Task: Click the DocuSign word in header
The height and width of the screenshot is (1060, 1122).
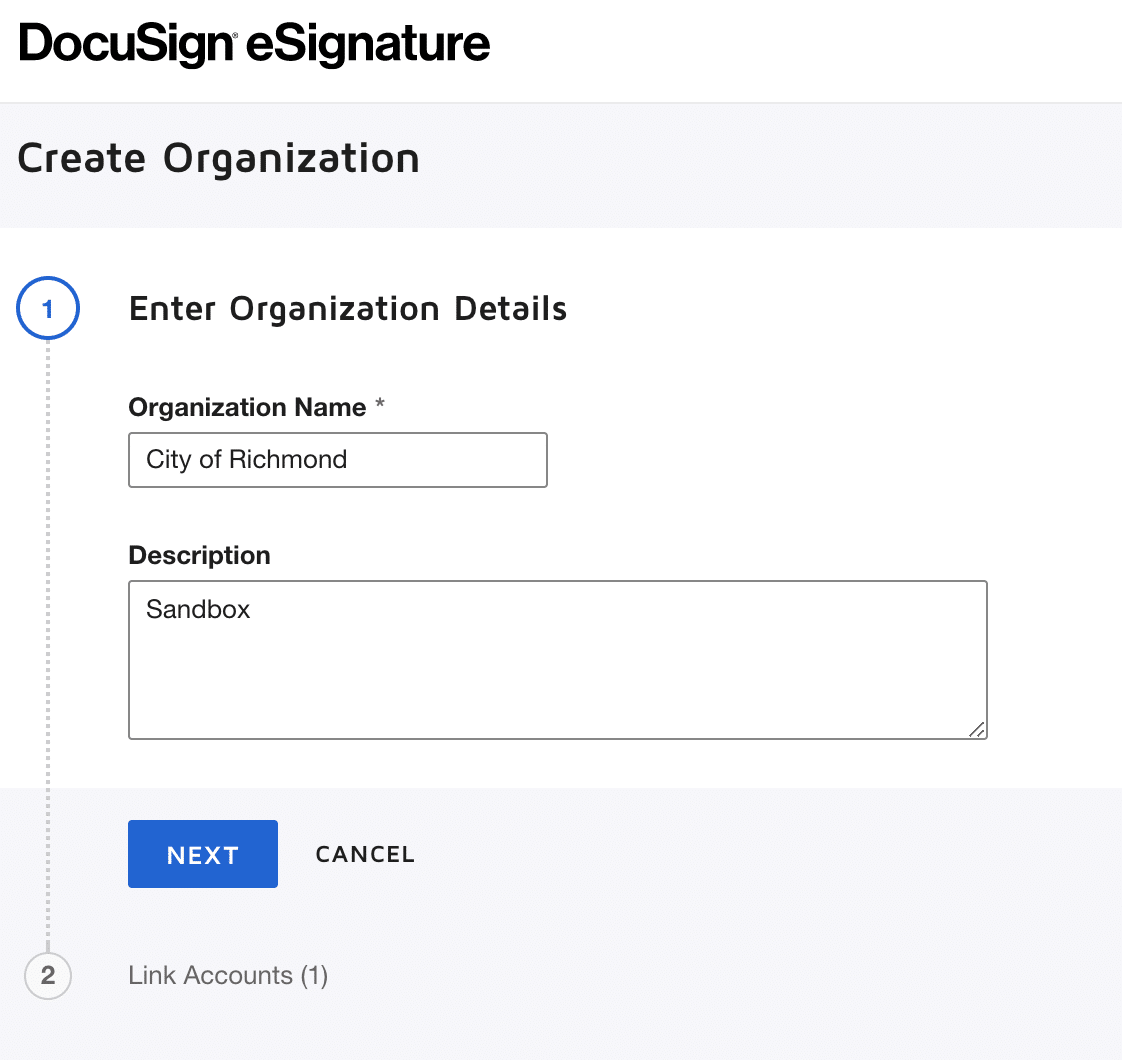Action: (x=126, y=45)
